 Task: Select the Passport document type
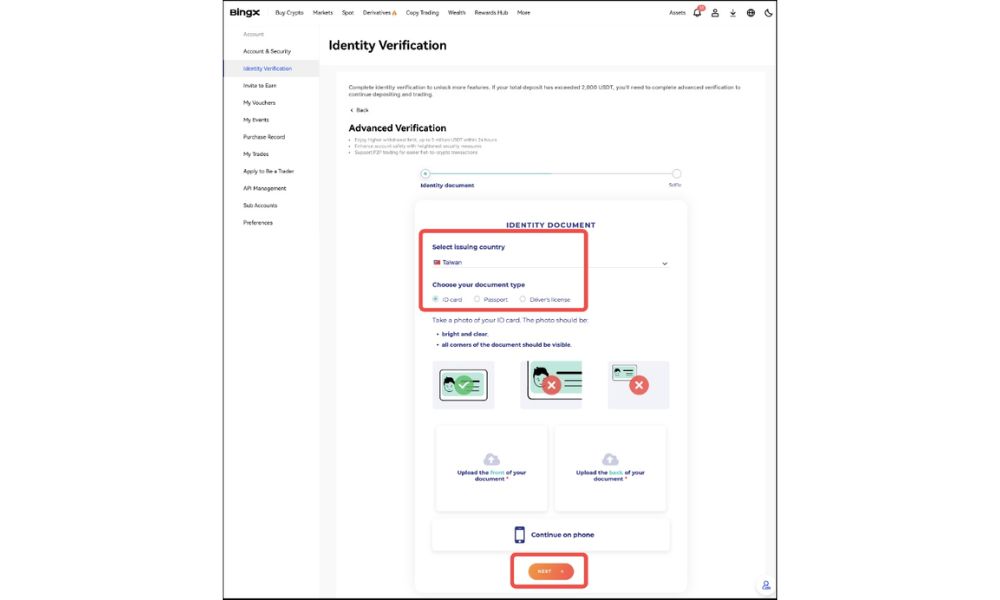pyautogui.click(x=477, y=298)
